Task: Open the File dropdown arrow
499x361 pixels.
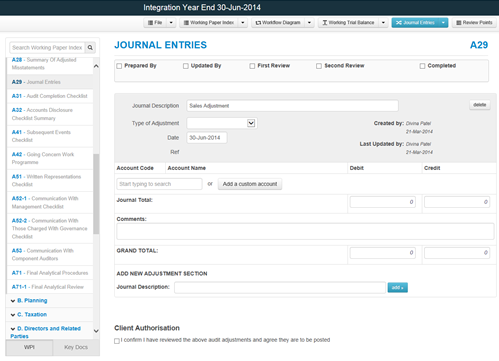Action: point(171,23)
